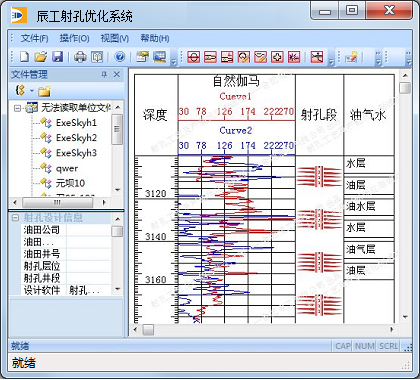Click the chart's horizontal scrollbar thumb

click(148, 330)
